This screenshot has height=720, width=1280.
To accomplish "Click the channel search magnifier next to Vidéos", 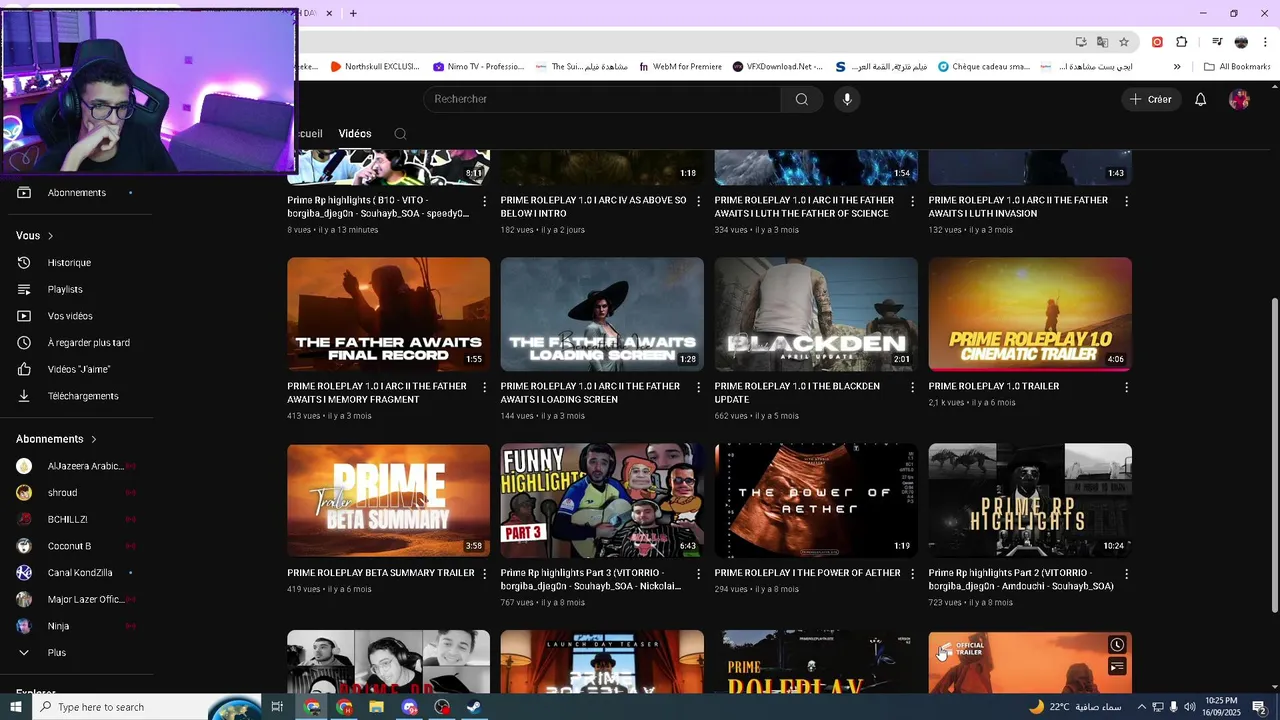I will (x=400, y=134).
